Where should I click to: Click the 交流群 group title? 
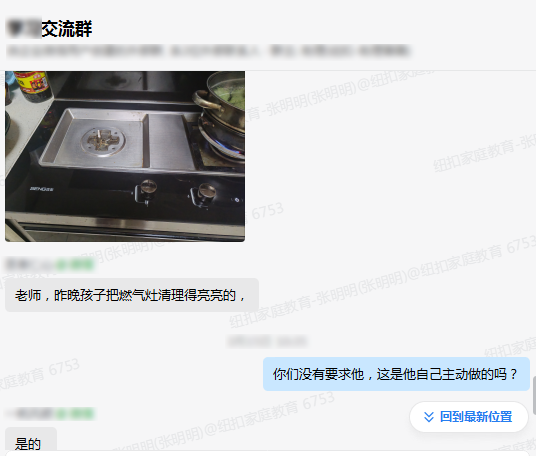tap(67, 29)
